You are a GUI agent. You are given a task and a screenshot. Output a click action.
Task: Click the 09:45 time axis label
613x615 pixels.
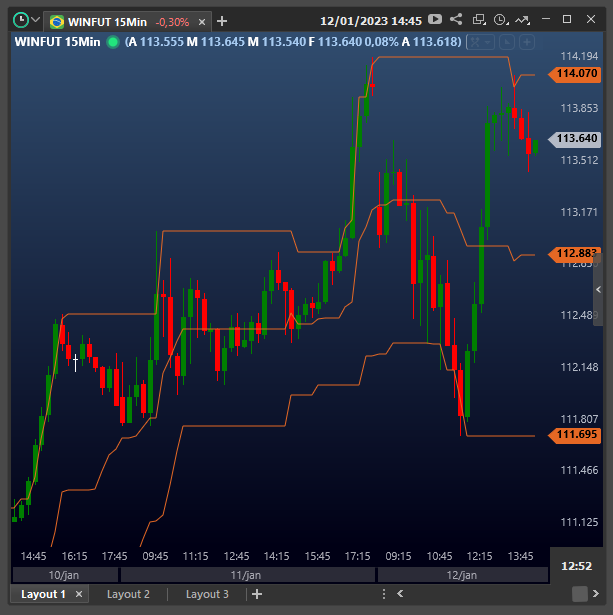tap(155, 556)
